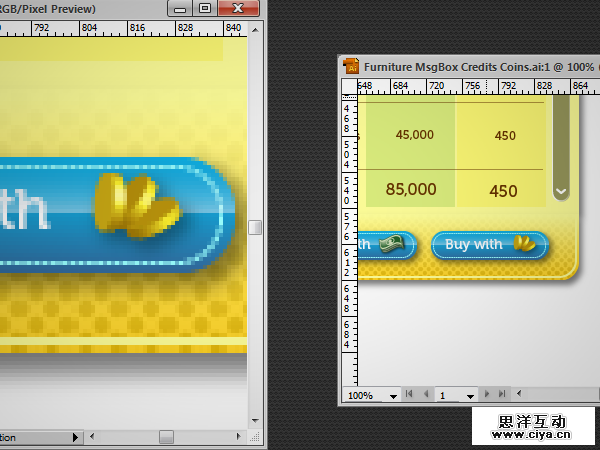Viewport: 600px width, 450px height.
Task: Click scroll-down arrow in left window
Action: pos(255,421)
